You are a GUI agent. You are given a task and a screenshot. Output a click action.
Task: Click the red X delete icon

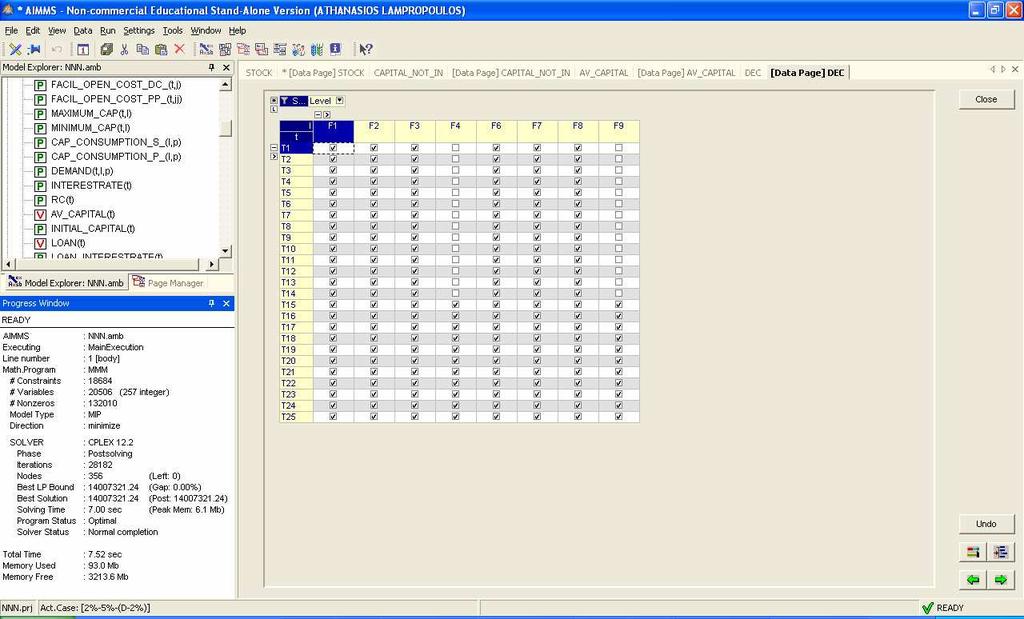point(179,49)
